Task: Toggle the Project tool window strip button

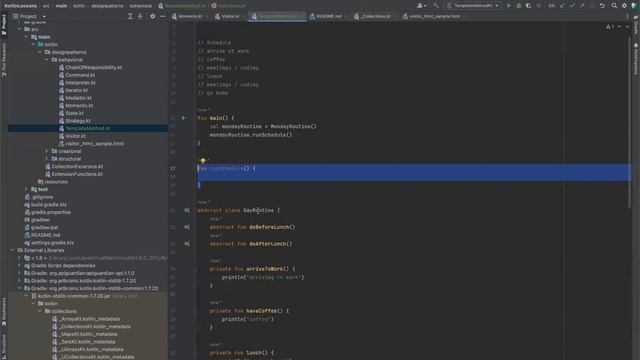Action: pyautogui.click(x=4, y=25)
